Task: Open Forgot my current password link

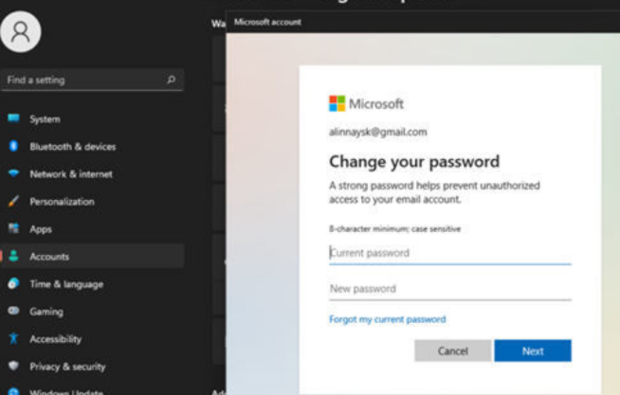Action: click(388, 319)
